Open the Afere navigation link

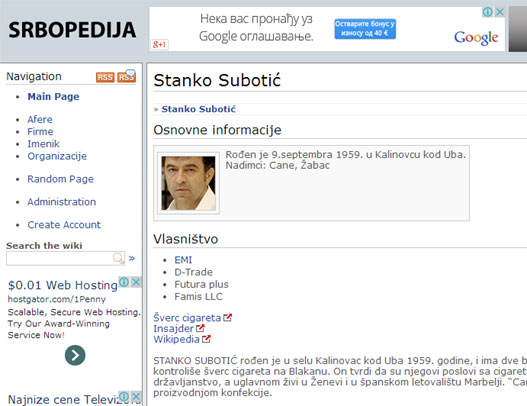tap(40, 119)
